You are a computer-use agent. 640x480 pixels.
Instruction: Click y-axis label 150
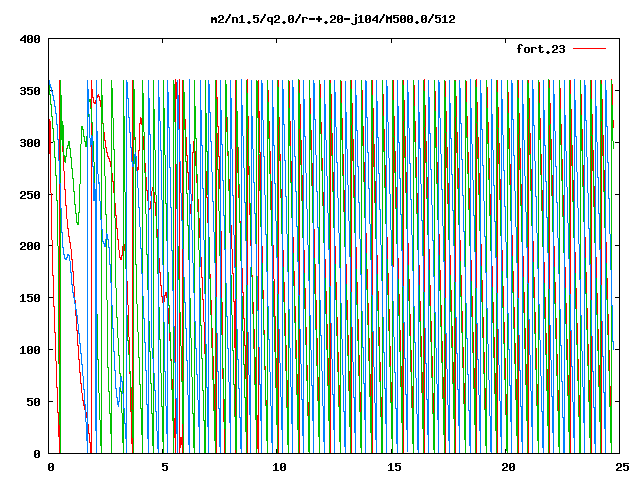tap(30, 298)
